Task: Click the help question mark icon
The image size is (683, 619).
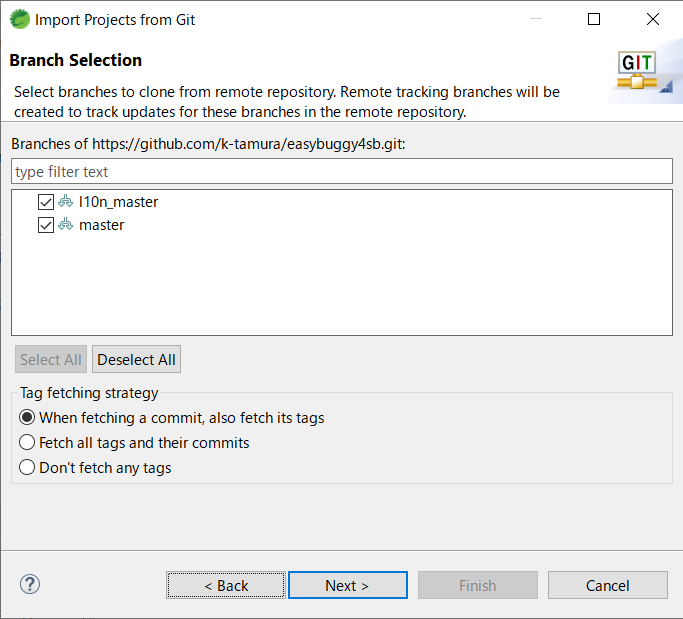Action: pos(29,584)
